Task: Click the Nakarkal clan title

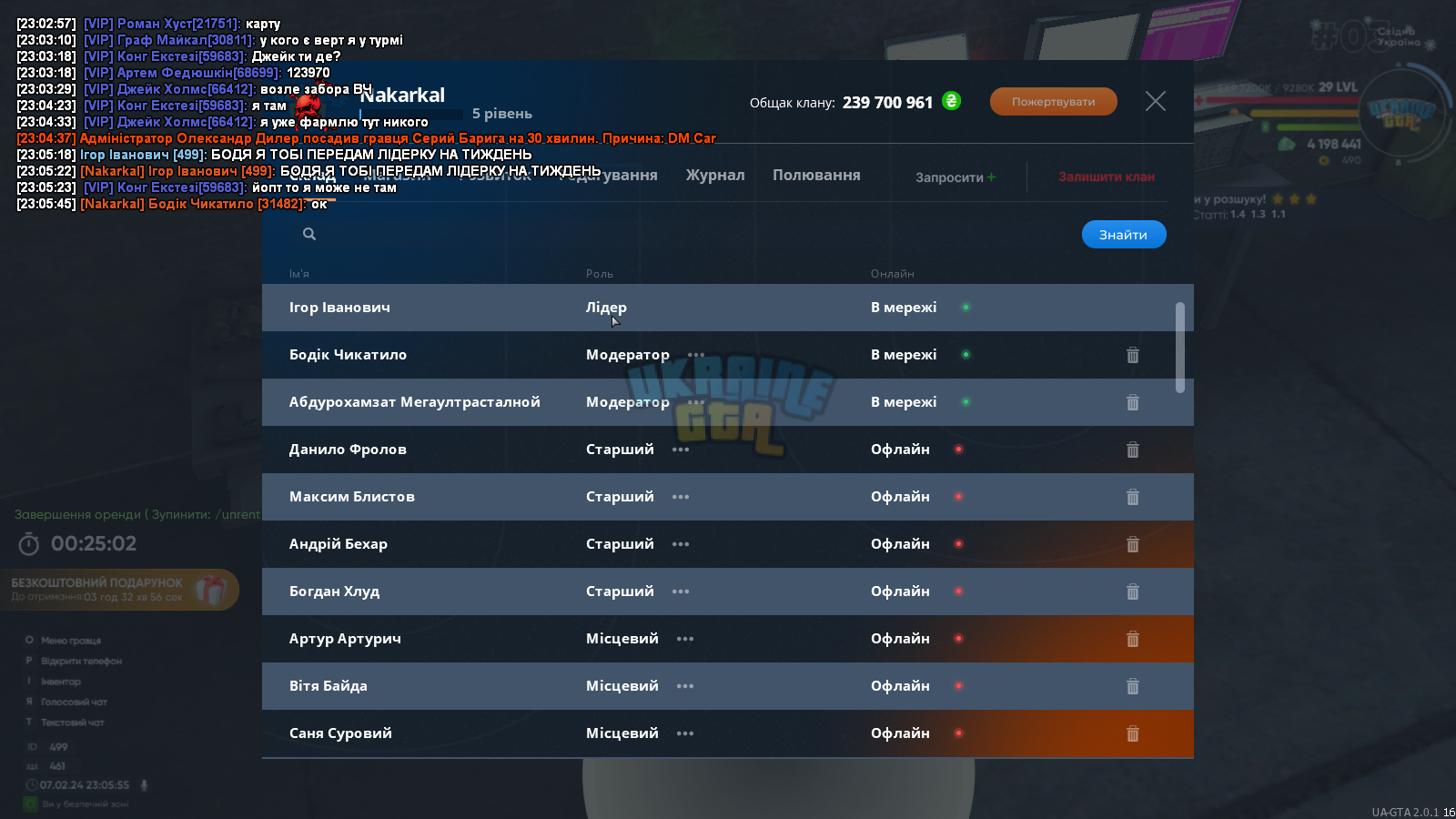Action: click(403, 96)
